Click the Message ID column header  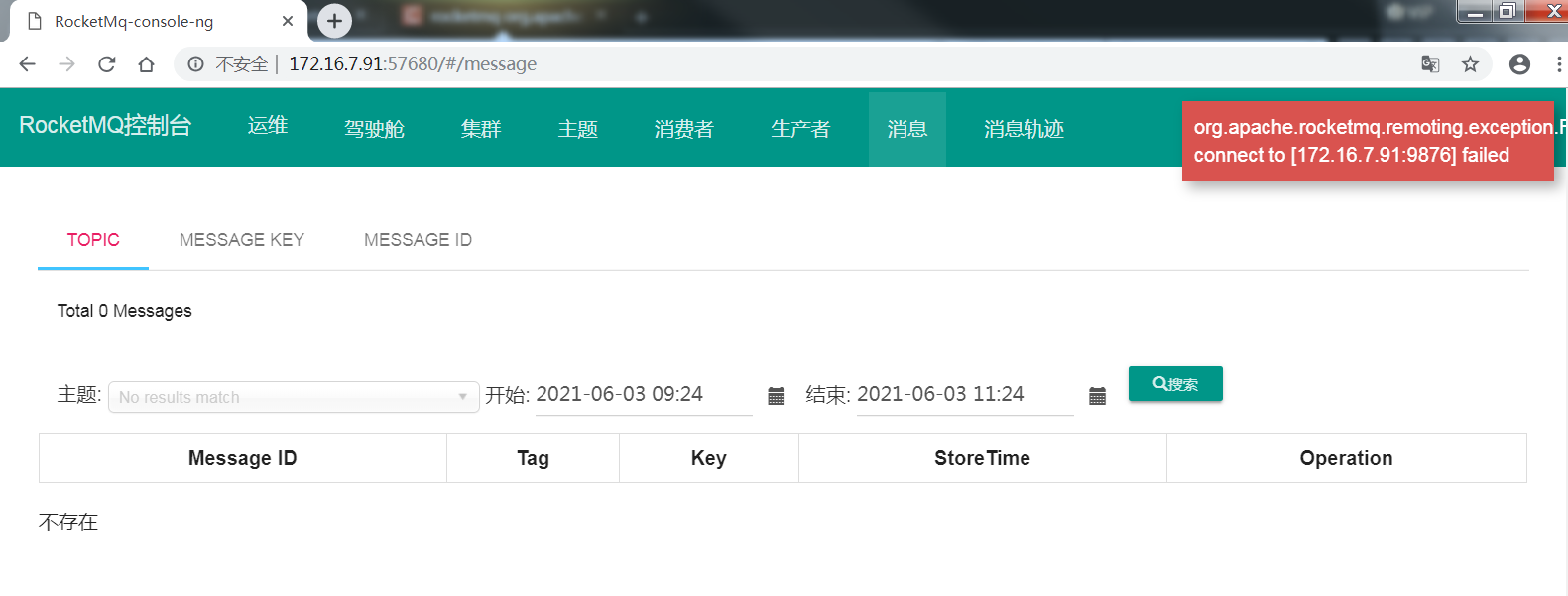point(243,458)
